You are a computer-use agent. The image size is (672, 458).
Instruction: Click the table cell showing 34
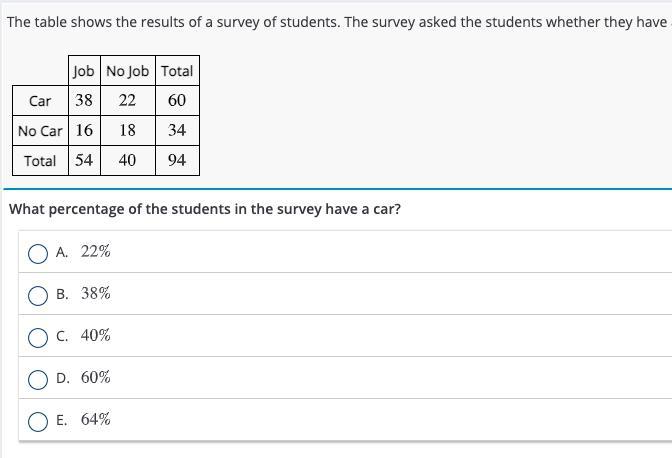coord(177,131)
